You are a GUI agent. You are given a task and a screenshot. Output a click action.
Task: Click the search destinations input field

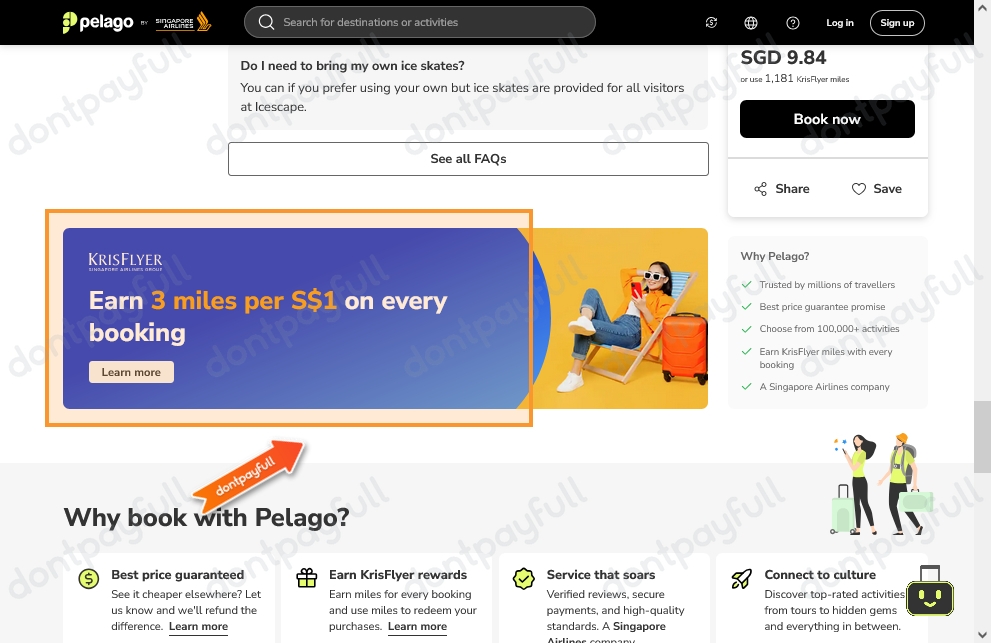point(420,22)
